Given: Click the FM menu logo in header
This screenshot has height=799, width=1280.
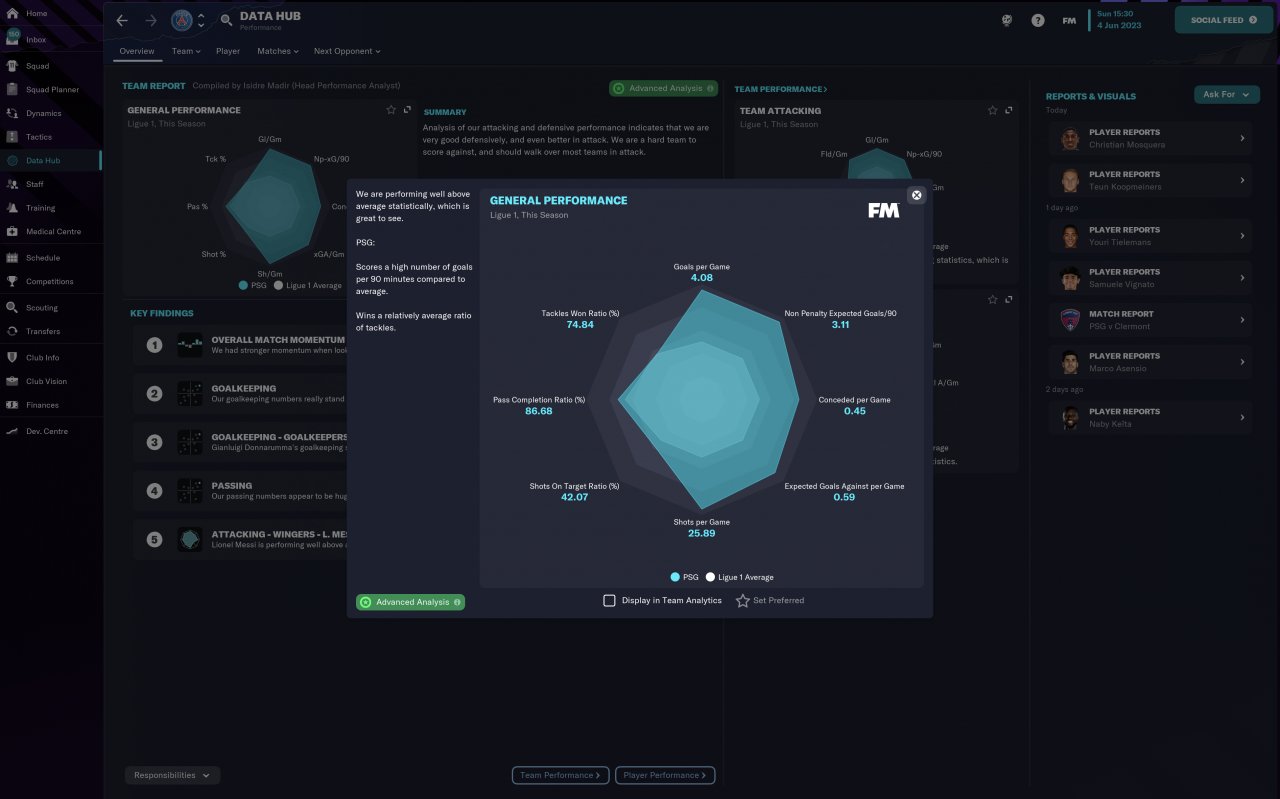Looking at the screenshot, I should [1069, 20].
